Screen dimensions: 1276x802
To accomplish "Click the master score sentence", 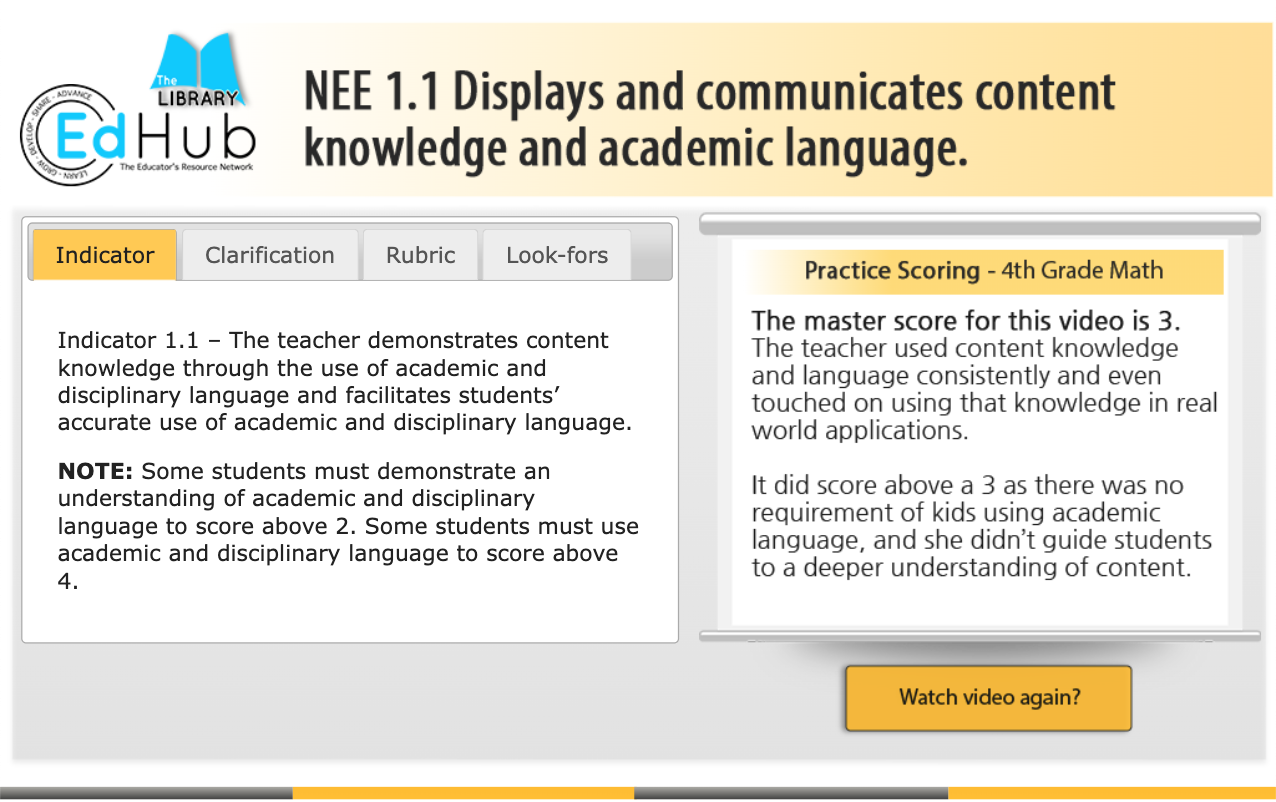I will click(x=966, y=321).
